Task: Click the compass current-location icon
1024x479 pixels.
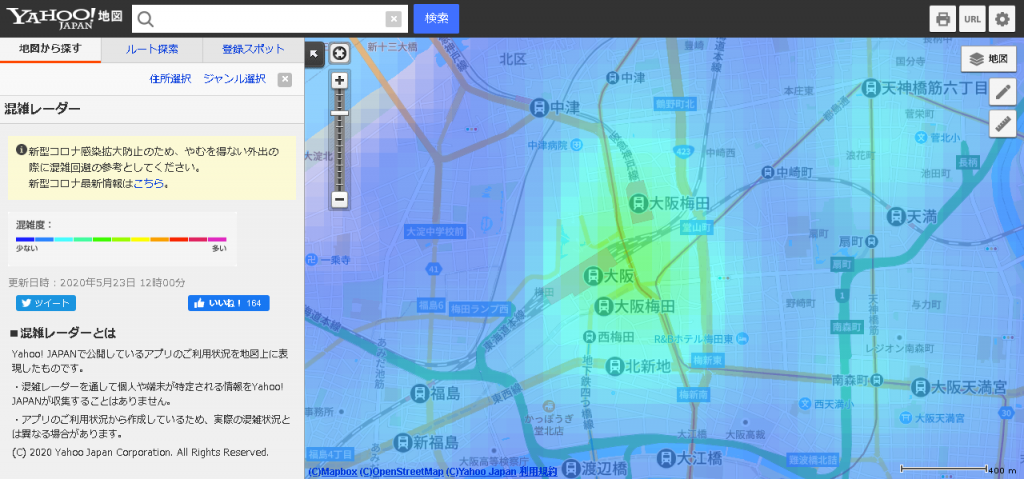Action: [340, 54]
